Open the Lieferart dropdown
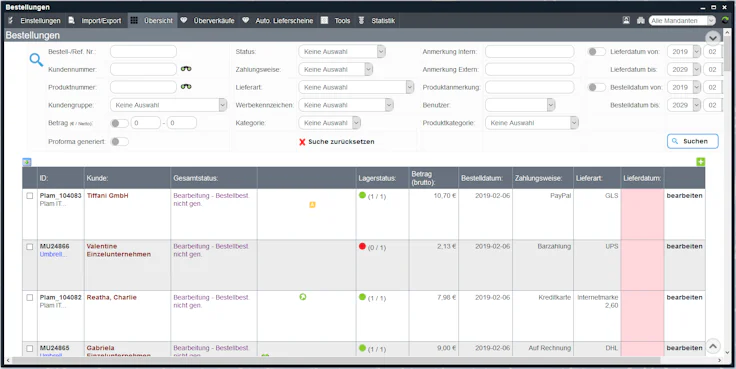The width and height of the screenshot is (736, 369). point(356,87)
